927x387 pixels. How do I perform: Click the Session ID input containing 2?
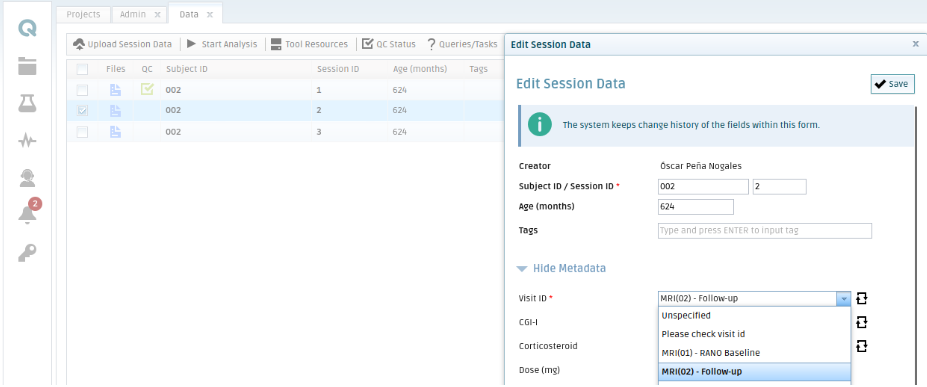click(x=780, y=187)
